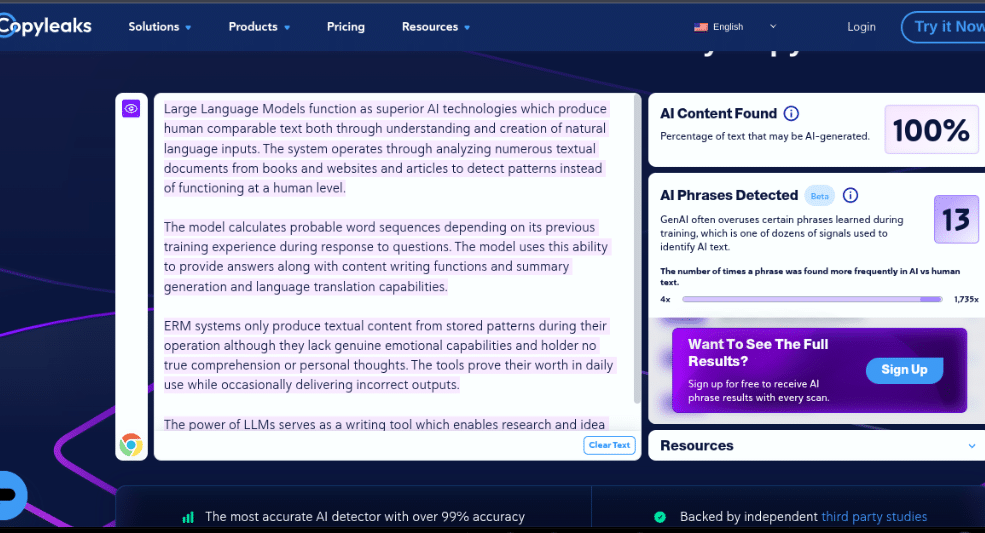Image resolution: width=985 pixels, height=533 pixels.
Task: Click the Sign Up button
Action: (x=904, y=370)
